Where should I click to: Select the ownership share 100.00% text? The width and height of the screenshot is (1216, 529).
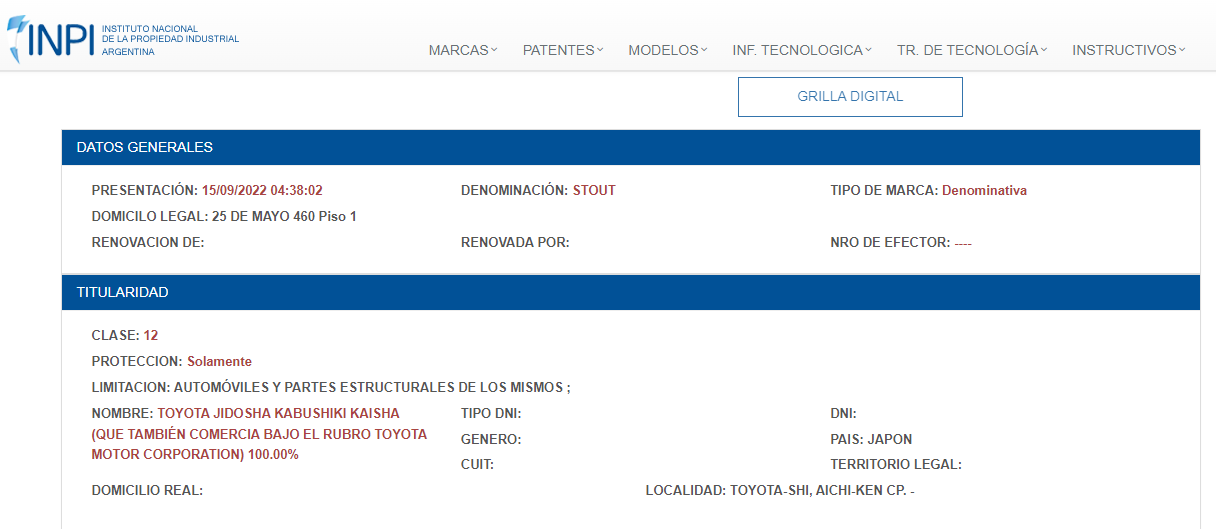tap(273, 454)
